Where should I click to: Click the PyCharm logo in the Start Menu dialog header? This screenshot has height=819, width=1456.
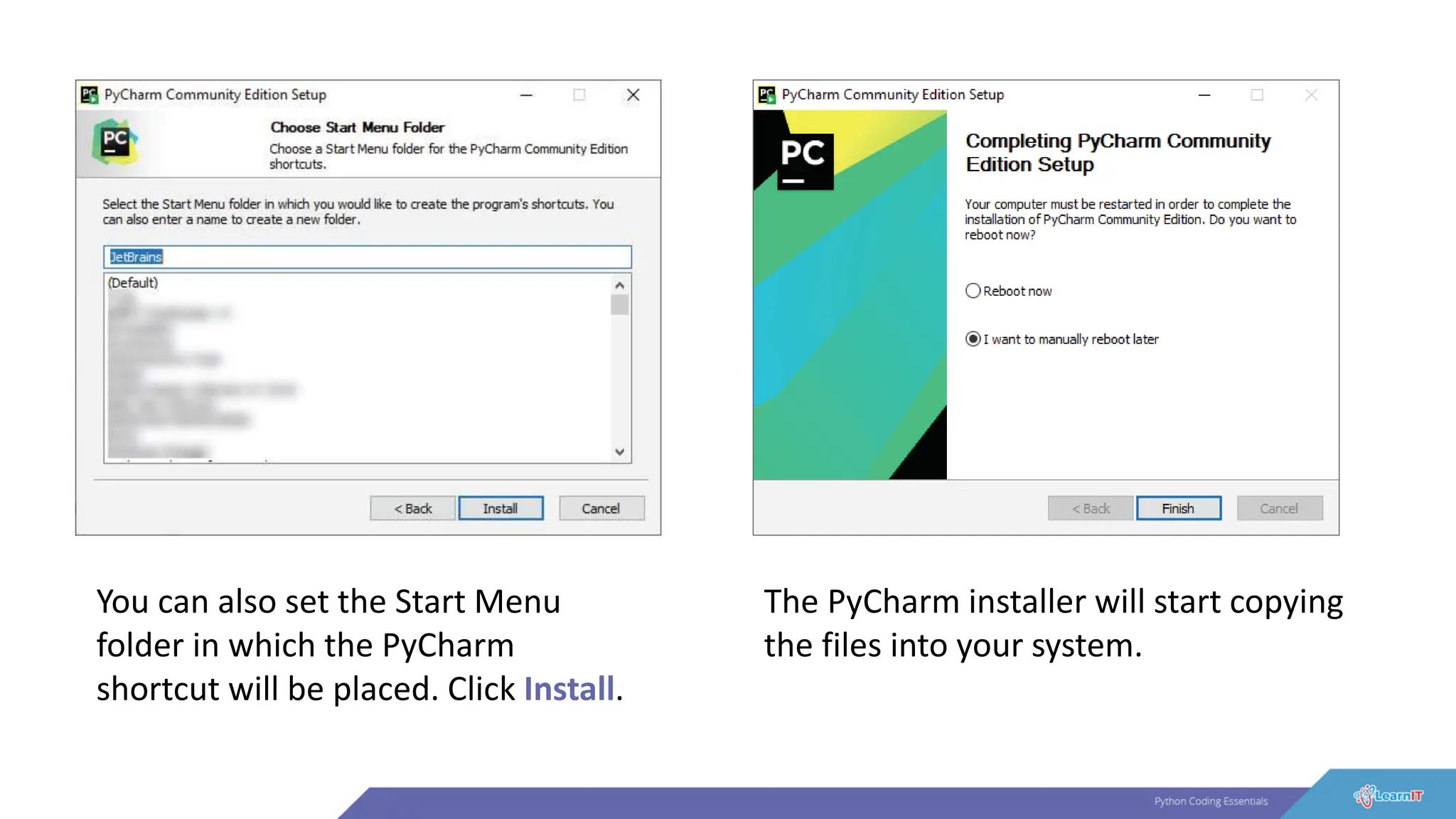pyautogui.click(x=115, y=141)
